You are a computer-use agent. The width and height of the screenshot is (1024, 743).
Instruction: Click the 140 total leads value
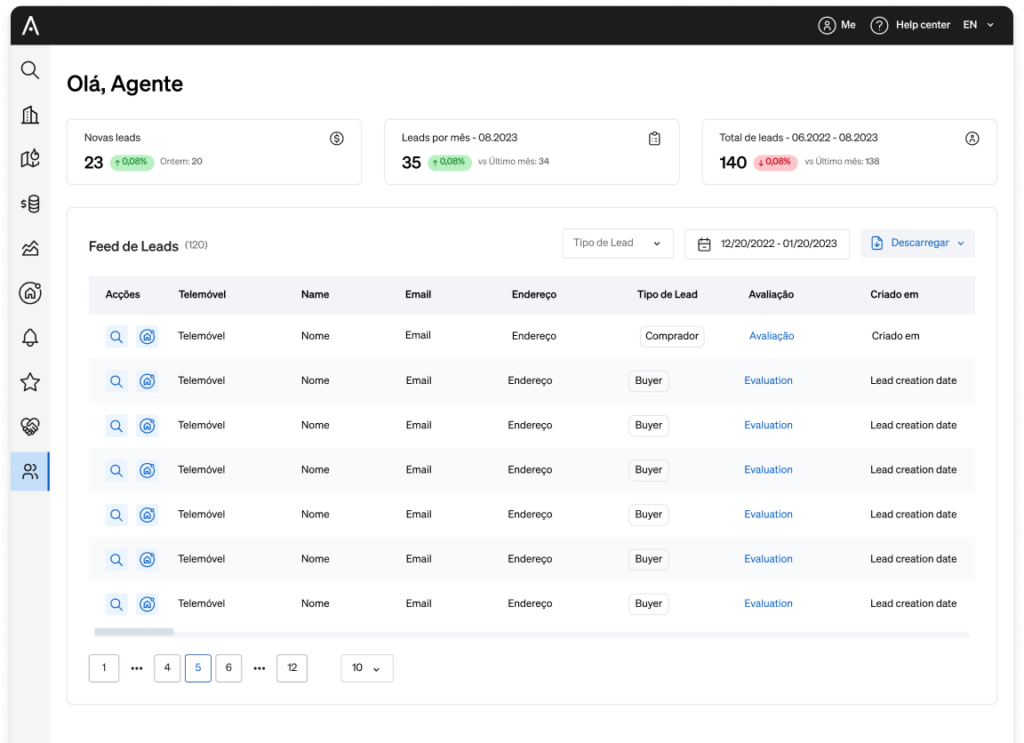(x=733, y=163)
